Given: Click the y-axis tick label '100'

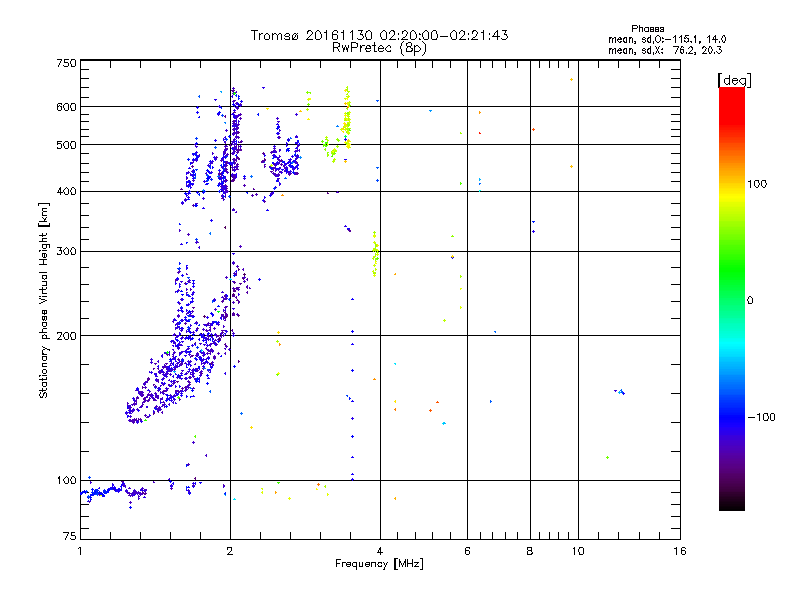Looking at the screenshot, I should (x=66, y=480).
